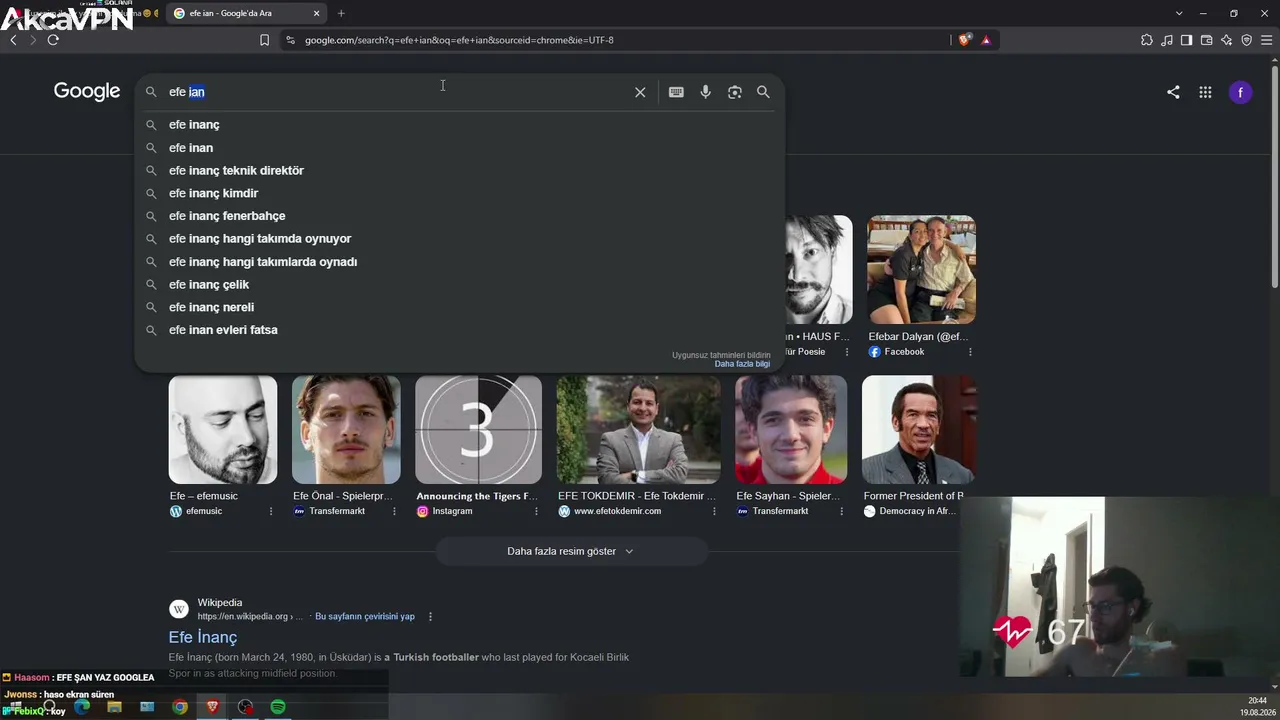Start voice search with the microphone icon
This screenshot has width=1280, height=720.
point(705,92)
